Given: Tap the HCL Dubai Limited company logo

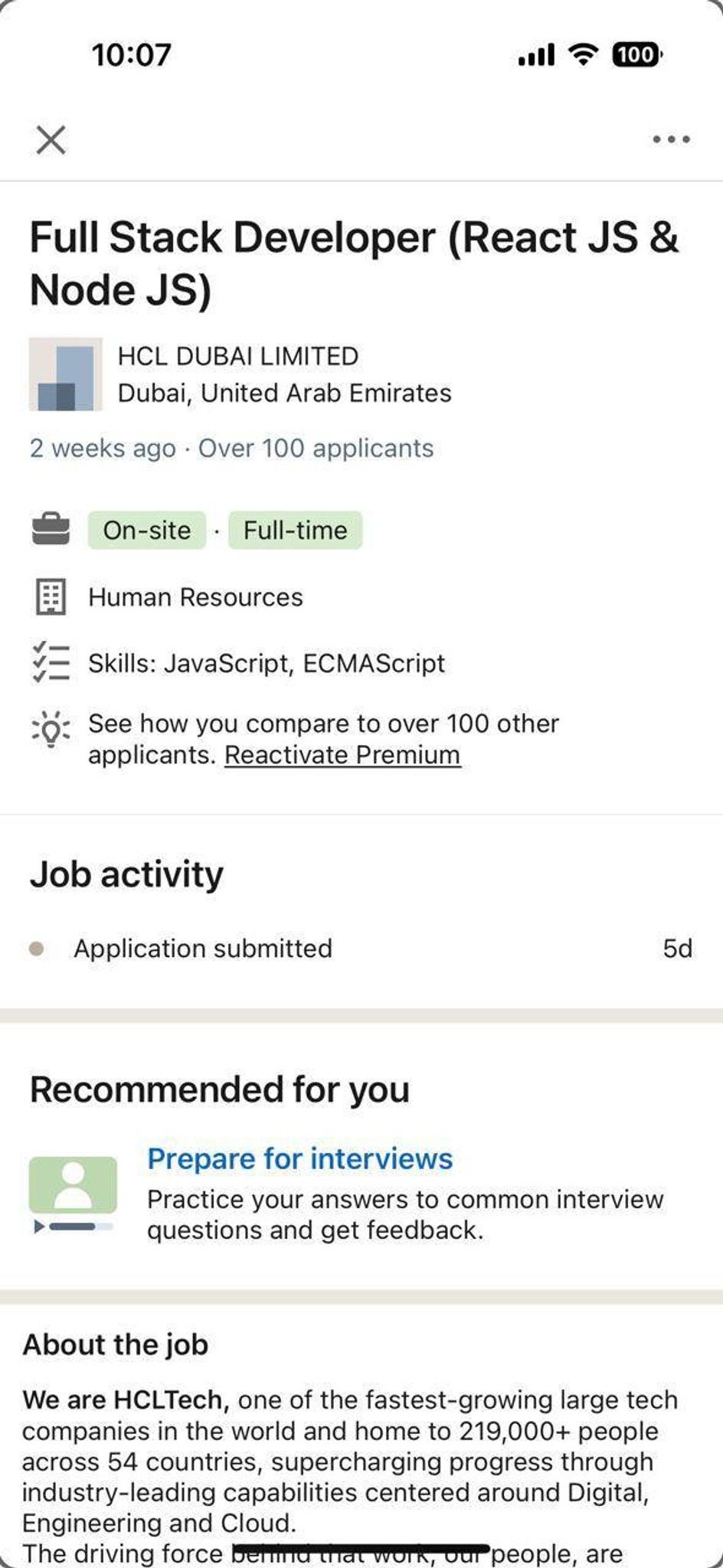Looking at the screenshot, I should click(66, 374).
